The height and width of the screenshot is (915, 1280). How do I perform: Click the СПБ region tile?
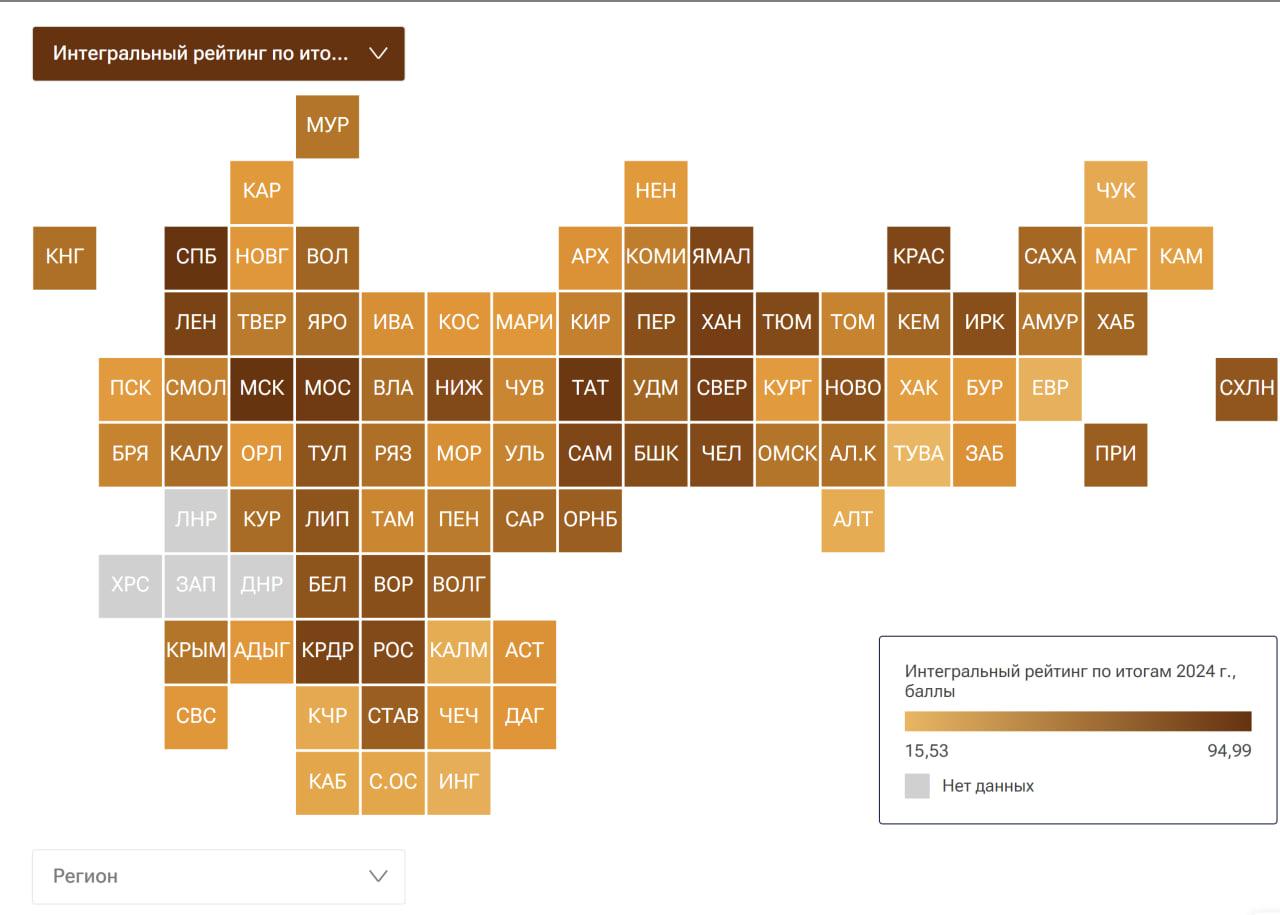coord(196,257)
